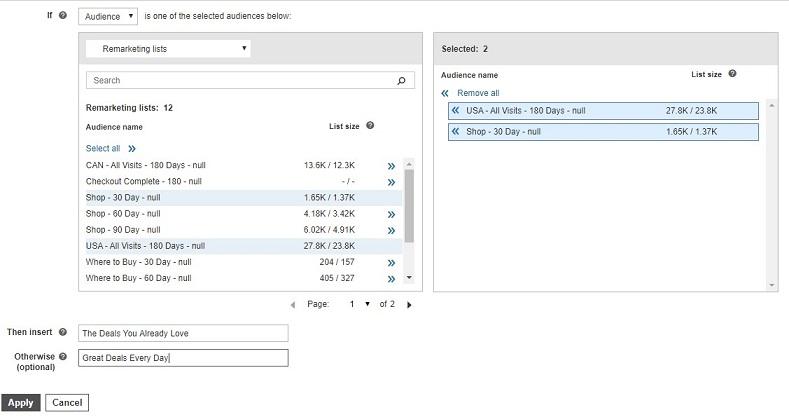
Task: Apply the audience condition
Action: tap(21, 402)
